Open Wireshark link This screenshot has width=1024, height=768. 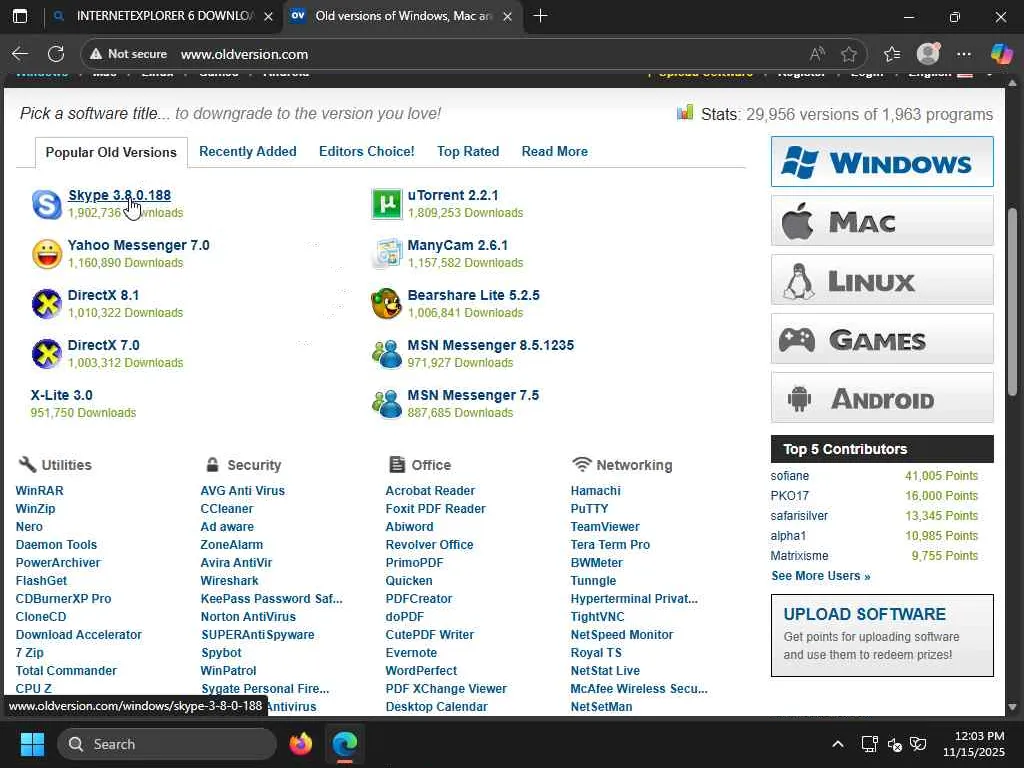tap(229, 581)
